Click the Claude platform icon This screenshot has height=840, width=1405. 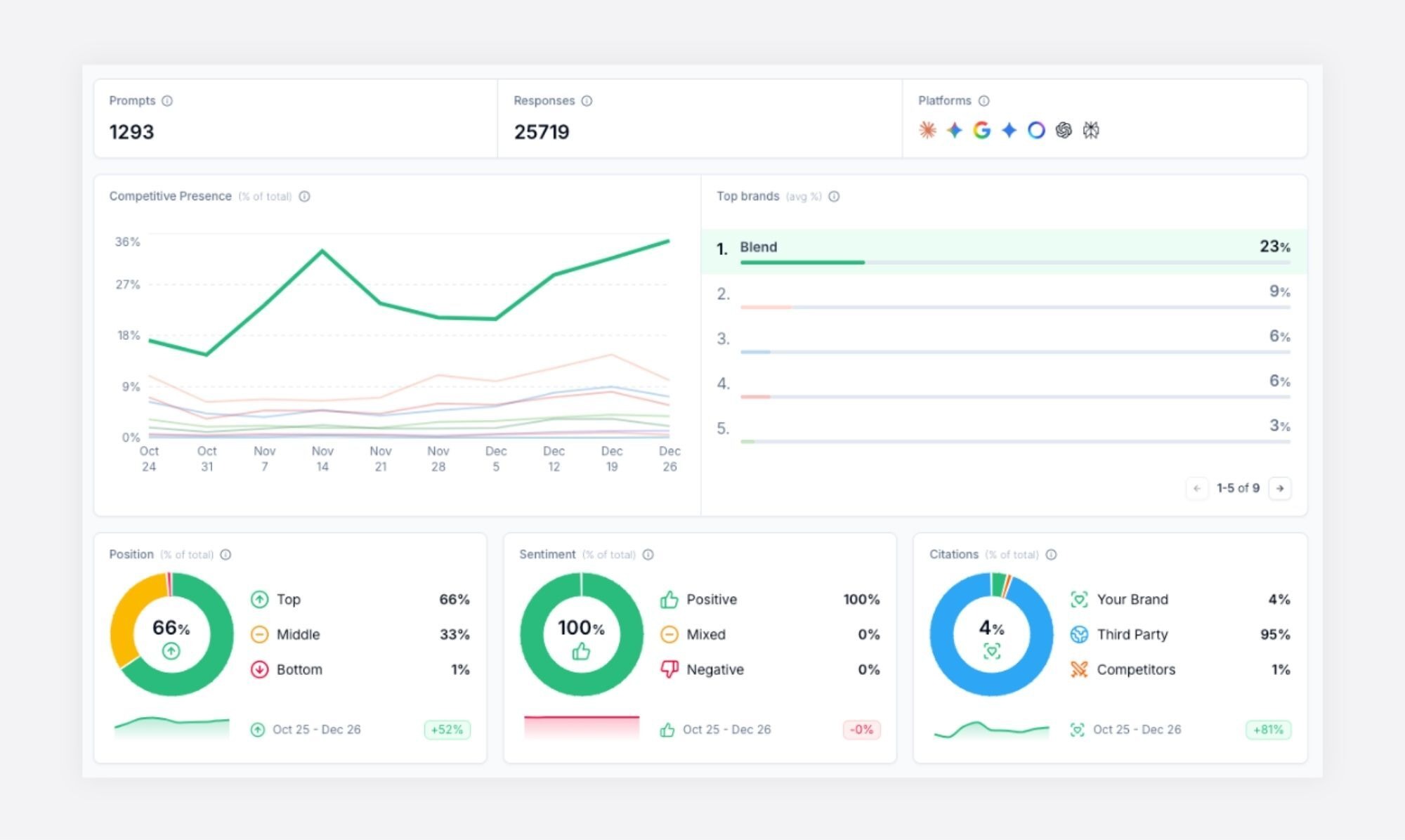927,130
